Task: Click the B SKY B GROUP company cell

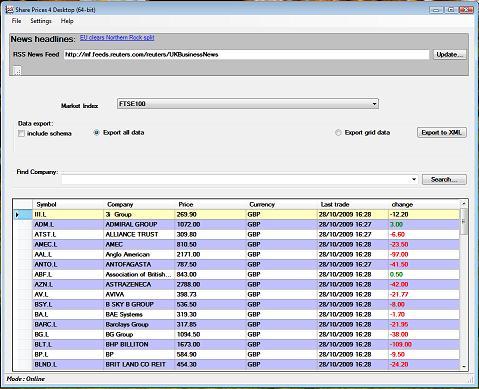Action: [139, 305]
